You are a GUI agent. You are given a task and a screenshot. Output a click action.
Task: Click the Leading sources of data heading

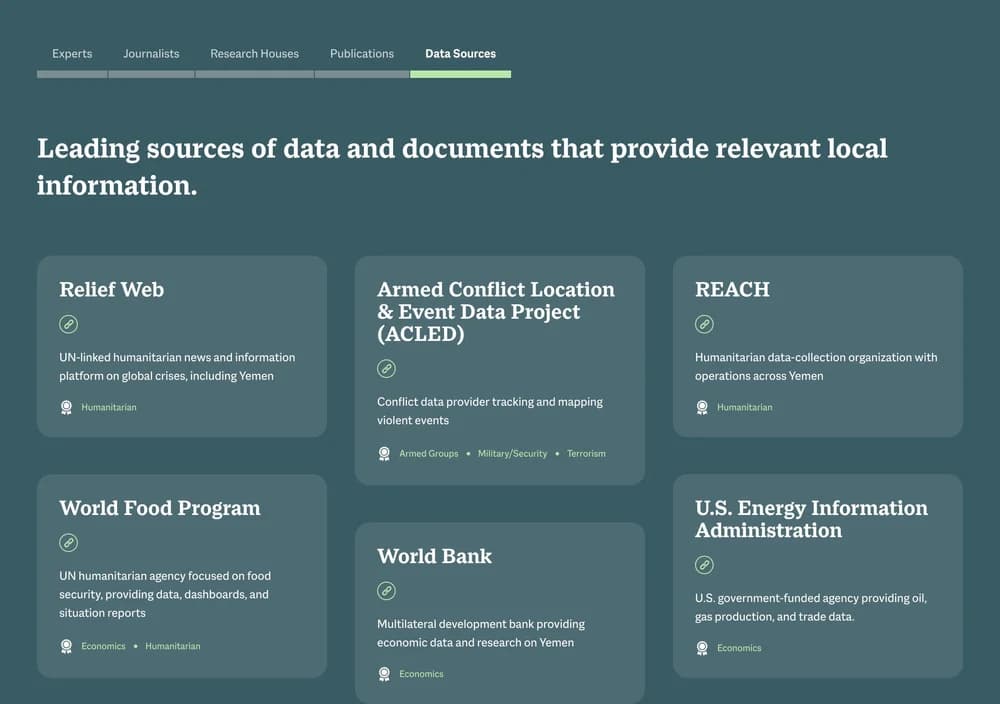pos(462,166)
